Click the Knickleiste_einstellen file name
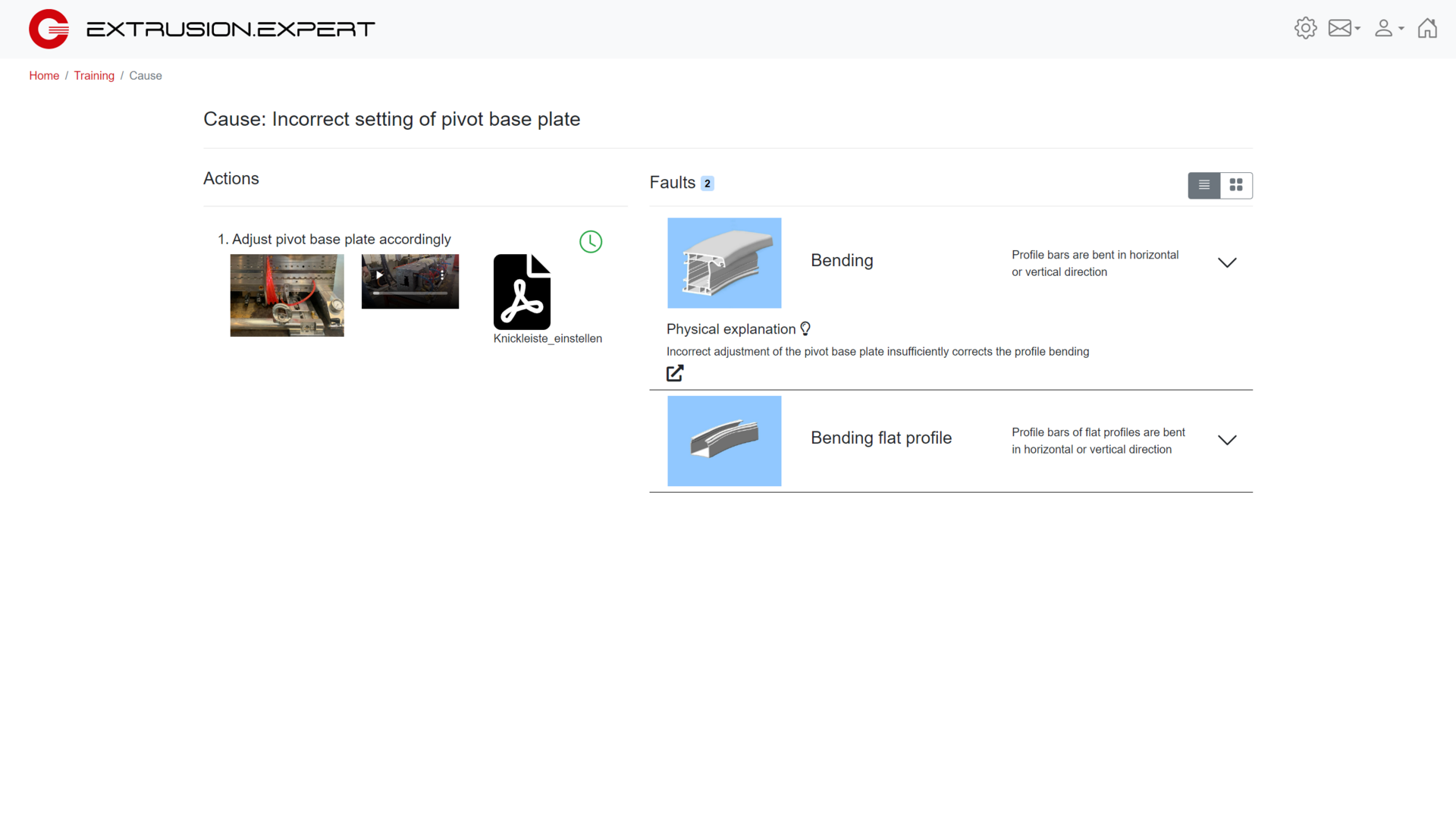This screenshot has width=1456, height=819. [548, 339]
